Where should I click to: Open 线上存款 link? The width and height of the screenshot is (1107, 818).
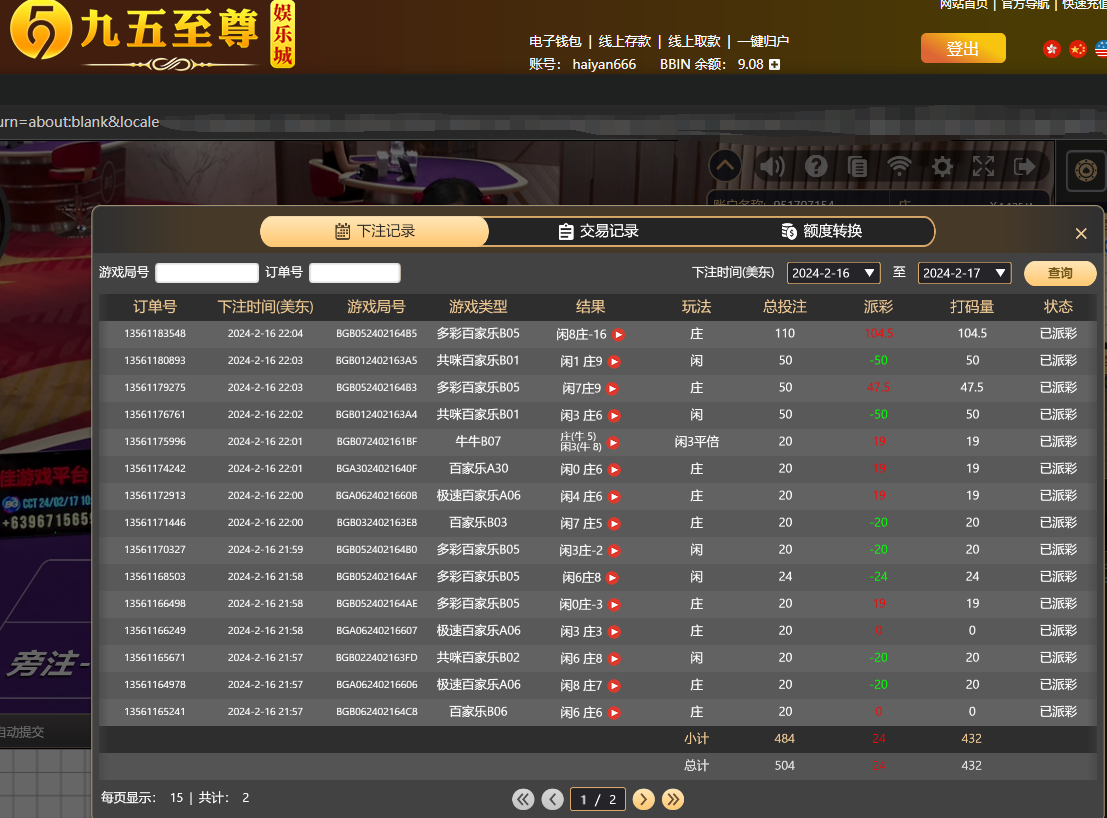(625, 41)
